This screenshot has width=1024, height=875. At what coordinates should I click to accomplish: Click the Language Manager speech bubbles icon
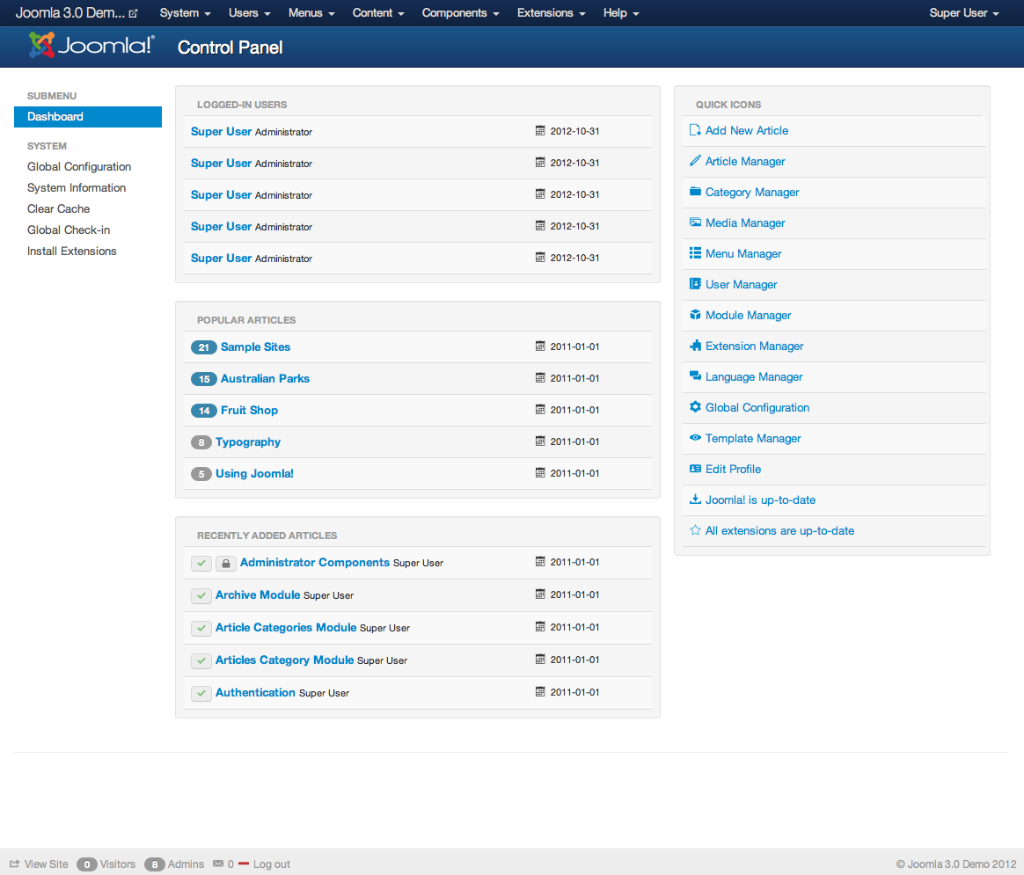695,376
